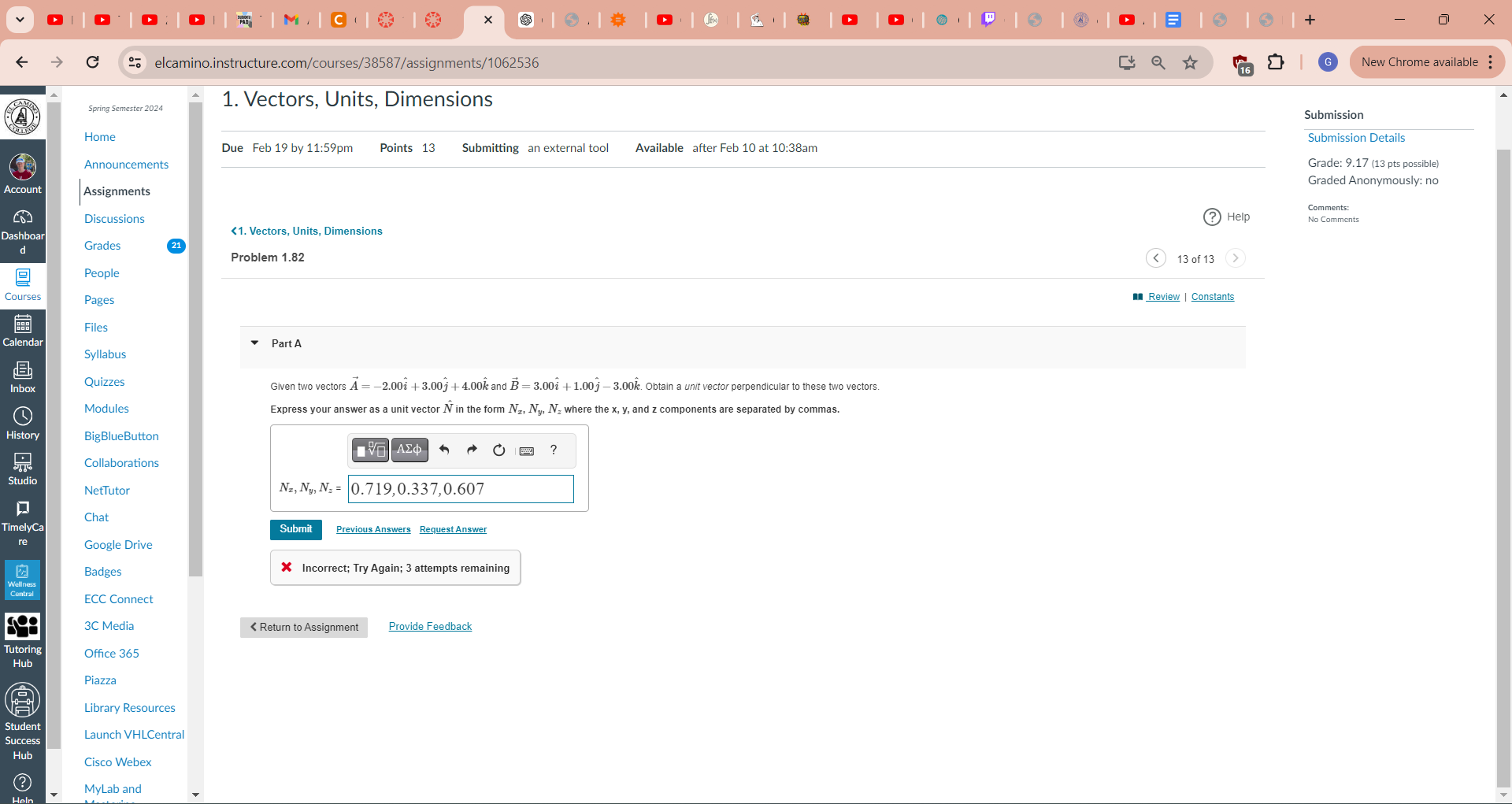Reset the answer field with the reset icon
The height and width of the screenshot is (804, 1512).
pyautogui.click(x=498, y=450)
